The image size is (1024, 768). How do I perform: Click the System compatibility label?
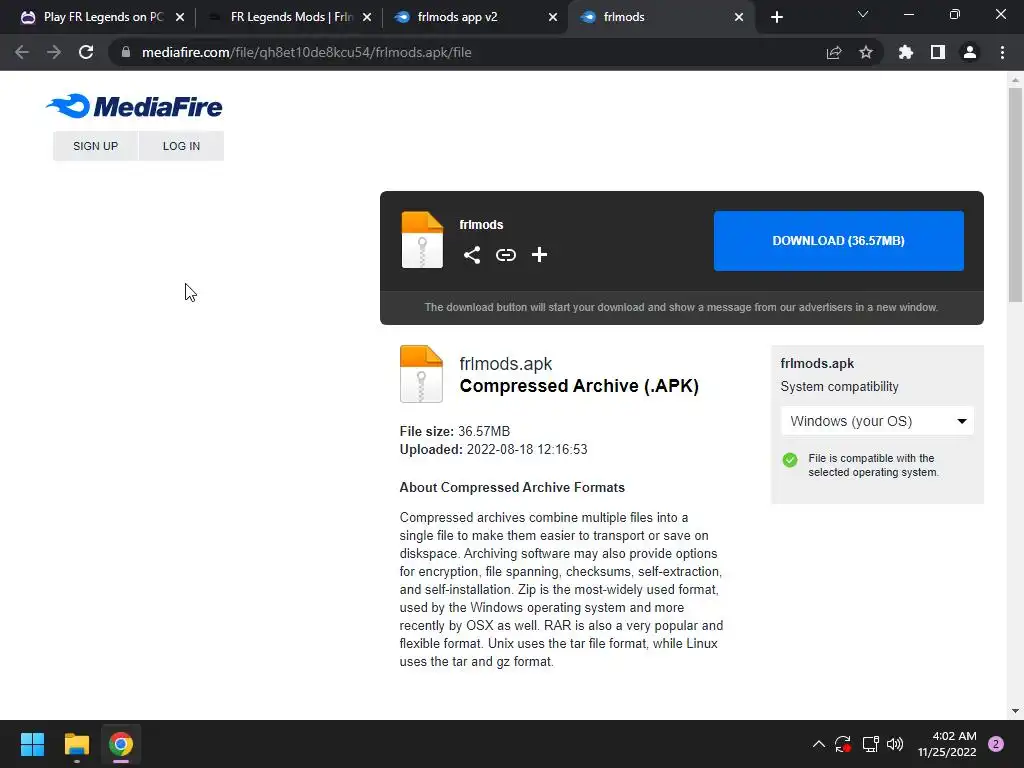[839, 387]
